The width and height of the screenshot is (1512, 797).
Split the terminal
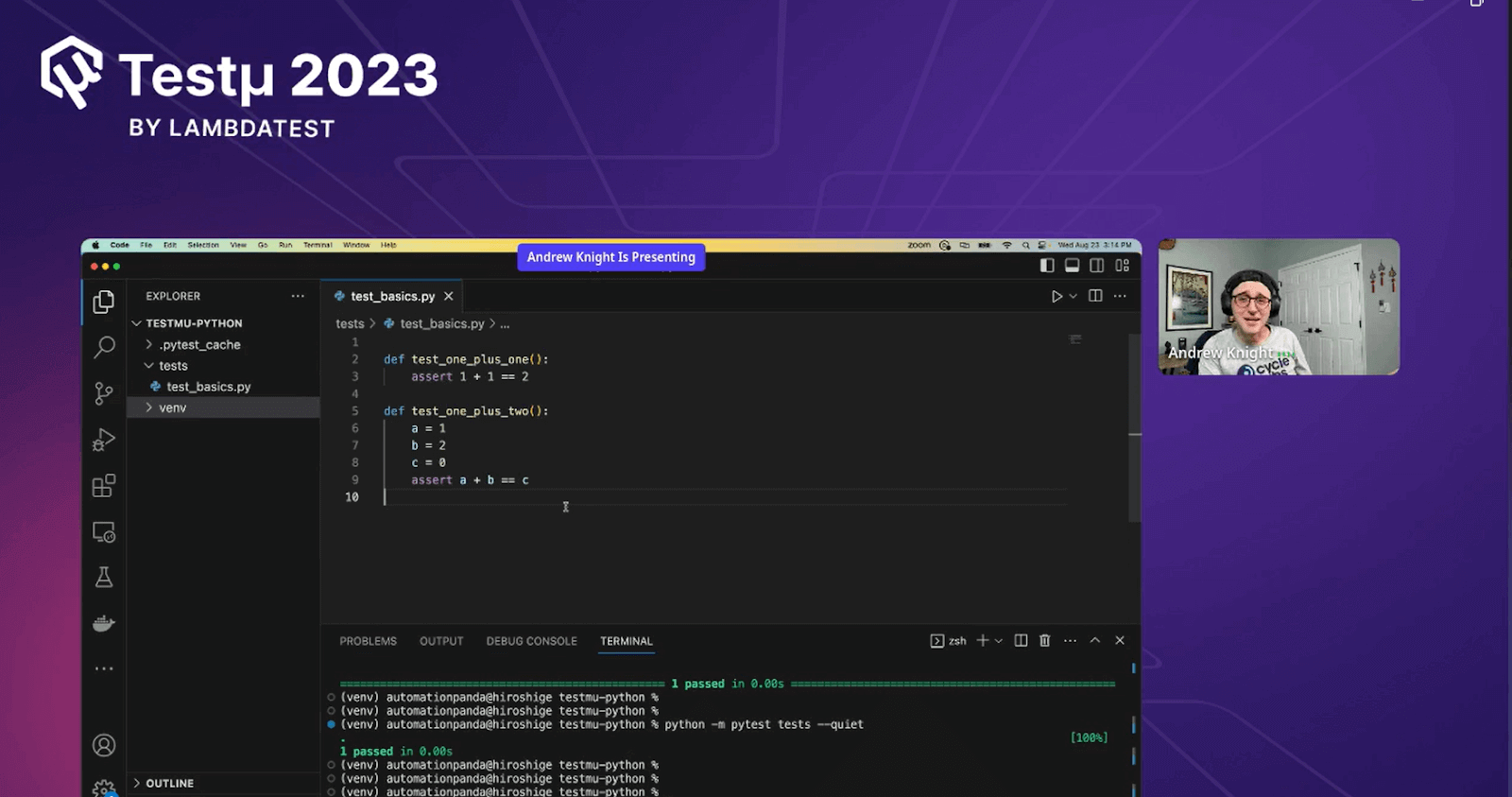coord(1021,640)
